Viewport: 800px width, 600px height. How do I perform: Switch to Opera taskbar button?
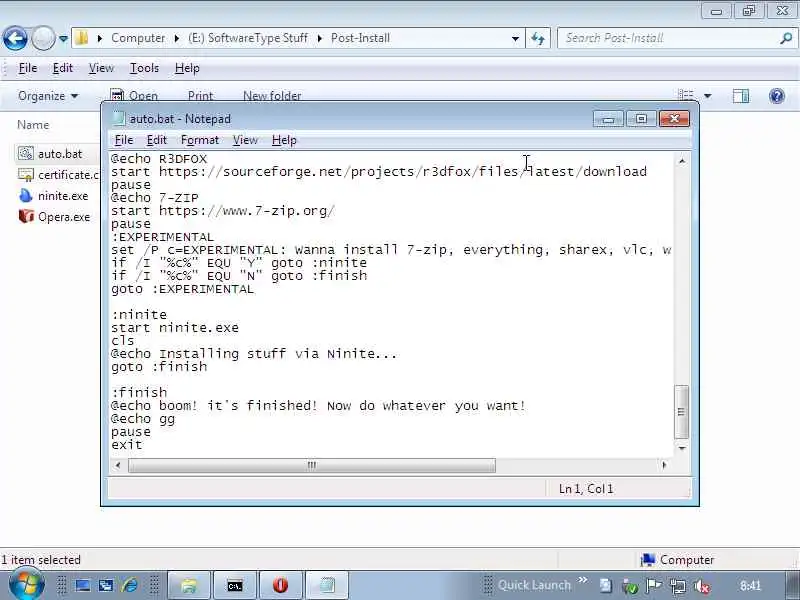[281, 585]
